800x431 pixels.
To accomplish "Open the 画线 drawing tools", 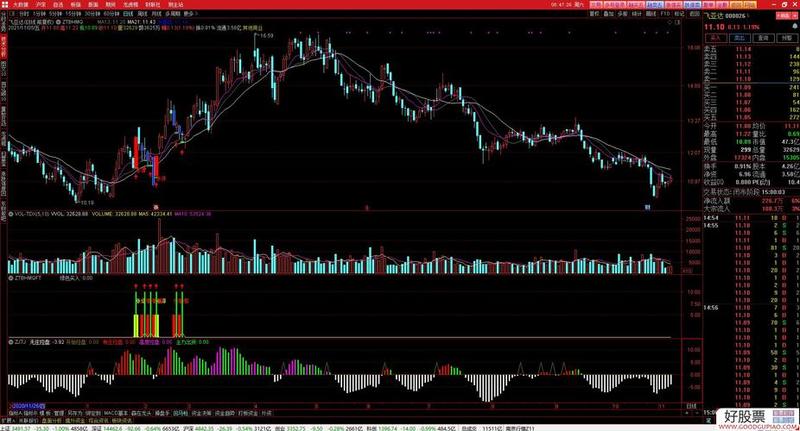I will tap(651, 14).
